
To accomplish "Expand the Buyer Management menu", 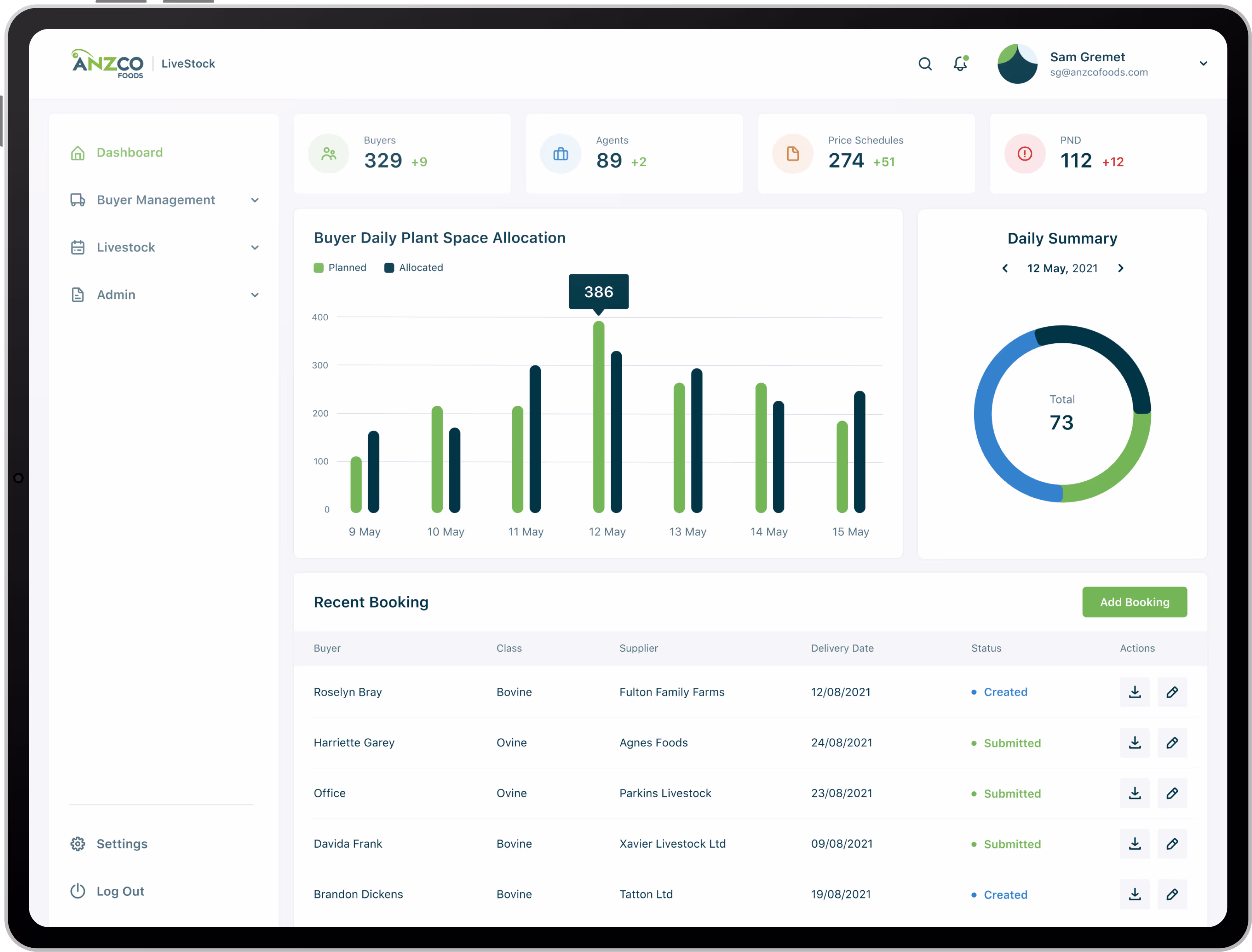I will (255, 200).
